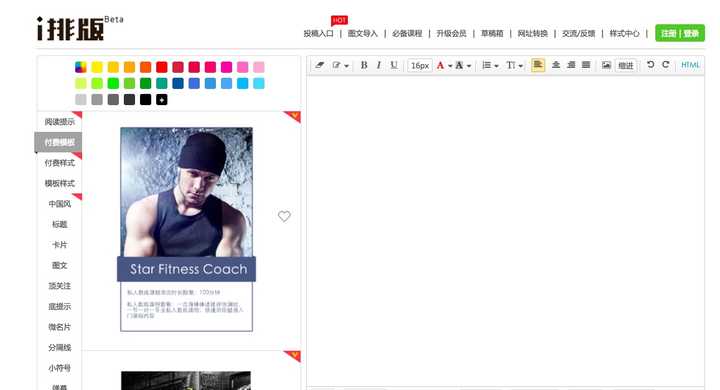
Task: Select the 小符号 sidebar tab
Action: [x=59, y=368]
